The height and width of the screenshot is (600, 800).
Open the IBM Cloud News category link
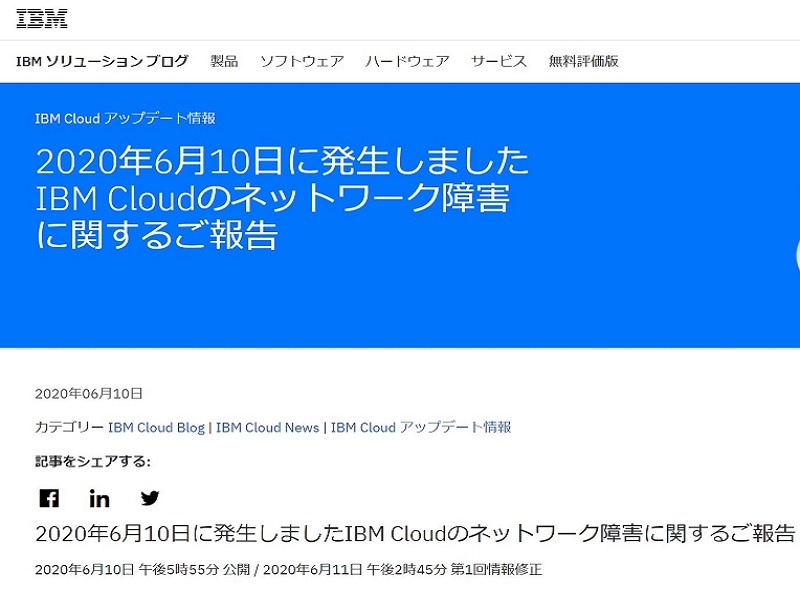click(267, 427)
